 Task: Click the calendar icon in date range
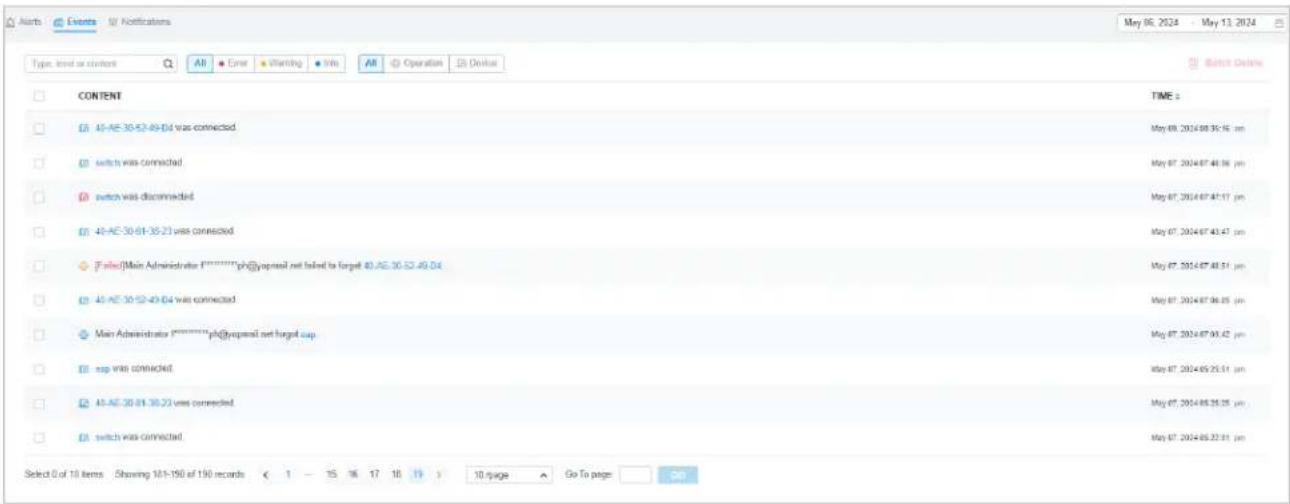point(1279,22)
